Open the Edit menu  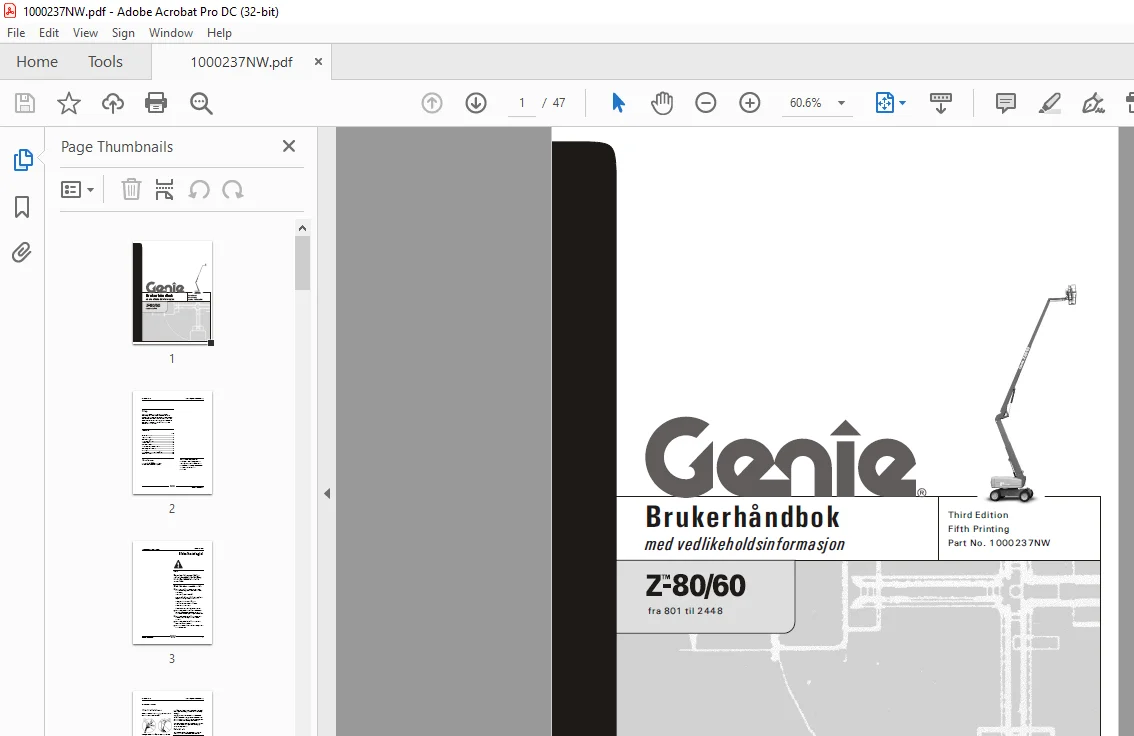[x=49, y=33]
